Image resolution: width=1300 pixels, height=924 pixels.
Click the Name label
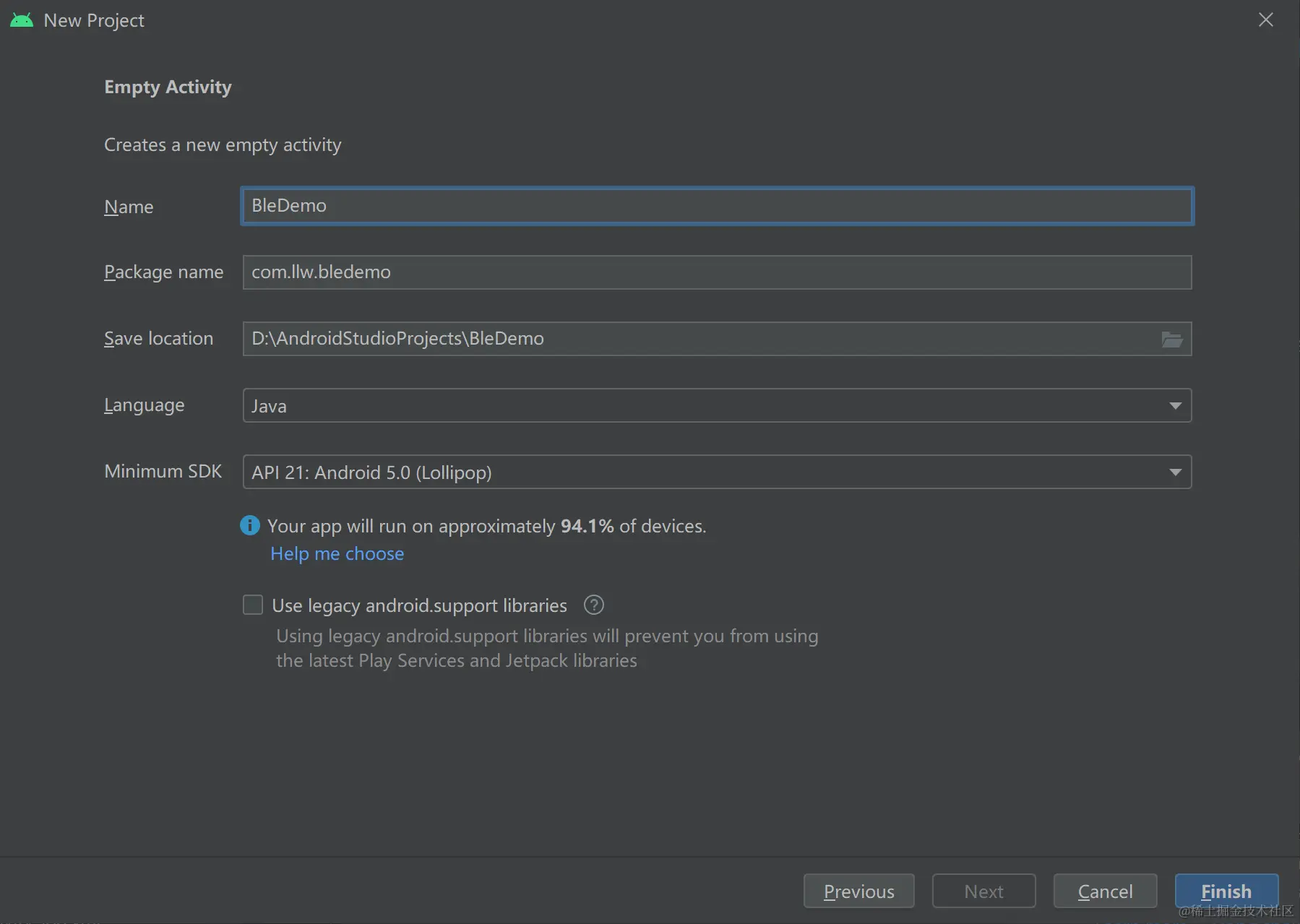129,207
